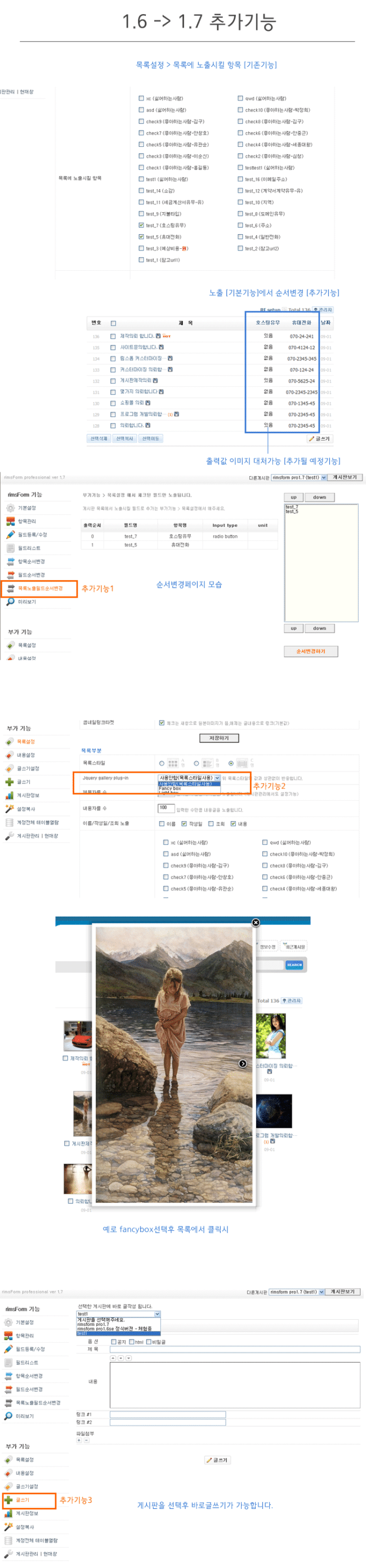Click the next arrow on fancybox image
Viewport: 366px width, 1568px height.
point(242,1064)
